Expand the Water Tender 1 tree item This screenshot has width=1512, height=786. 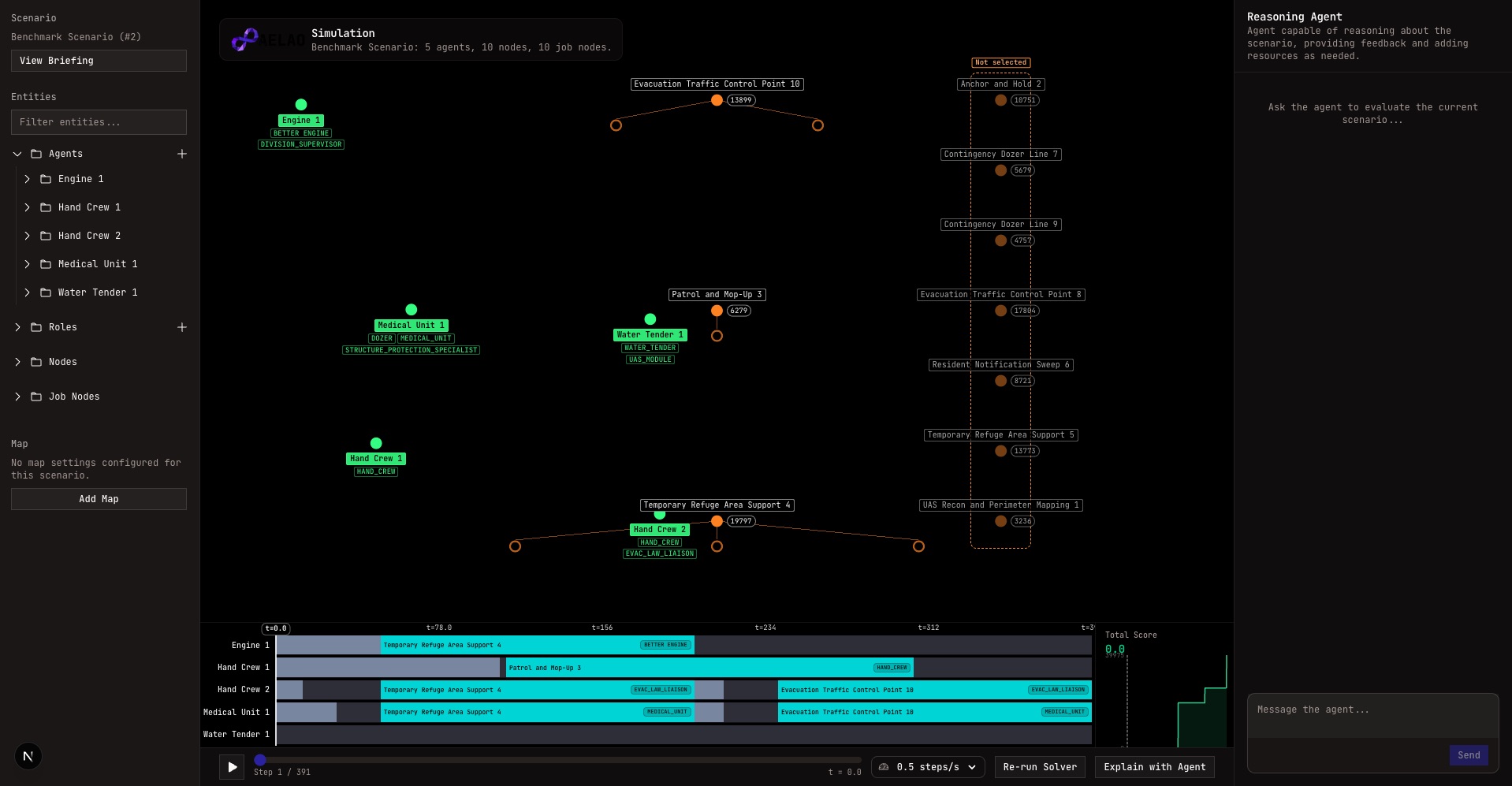[x=27, y=292]
